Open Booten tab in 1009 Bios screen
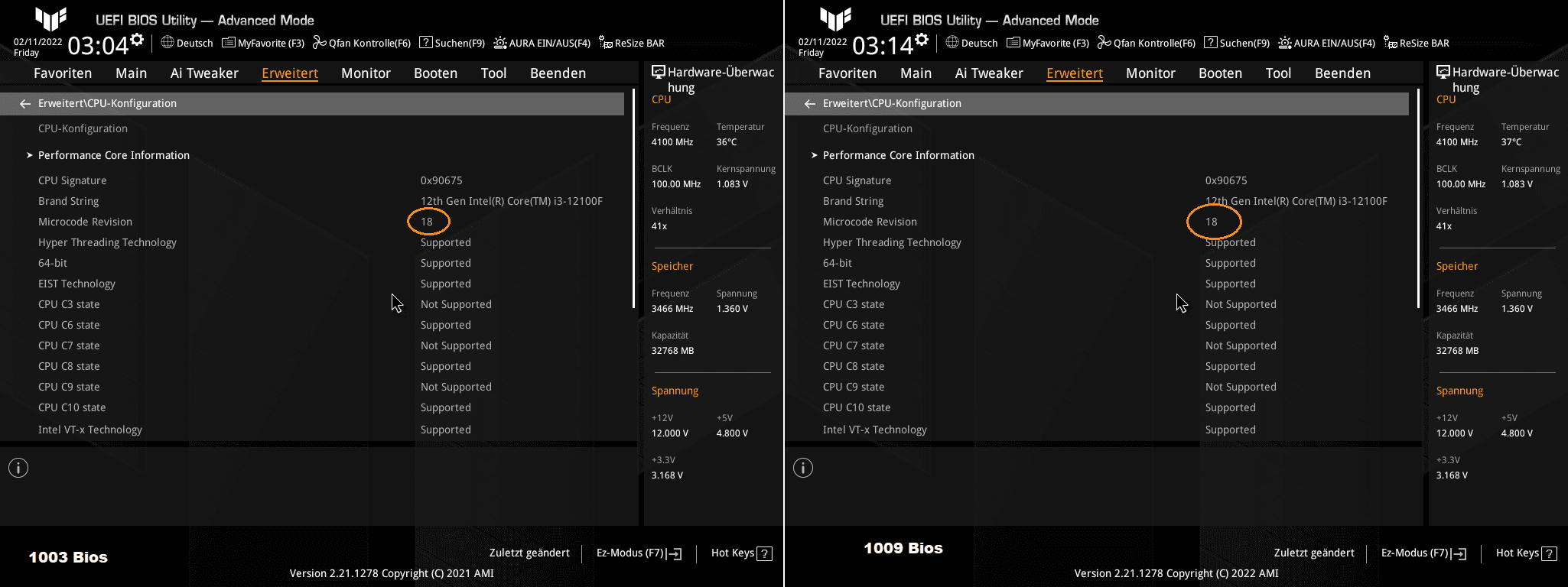The width and height of the screenshot is (1568, 587). [1221, 73]
